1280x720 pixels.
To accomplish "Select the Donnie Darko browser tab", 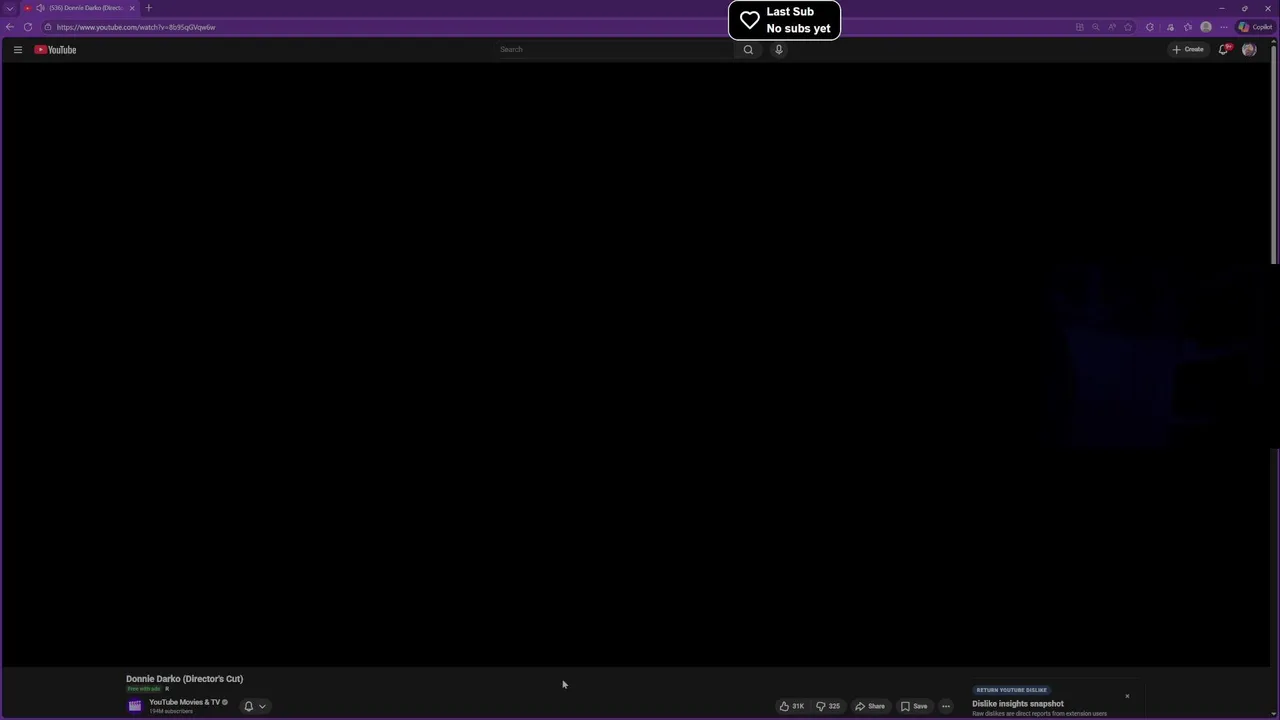I will coord(80,8).
